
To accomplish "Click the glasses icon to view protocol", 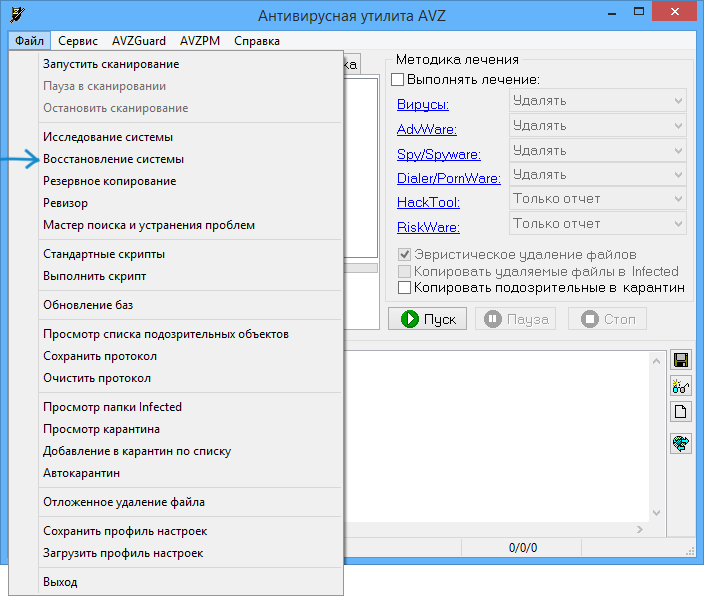I will point(681,386).
